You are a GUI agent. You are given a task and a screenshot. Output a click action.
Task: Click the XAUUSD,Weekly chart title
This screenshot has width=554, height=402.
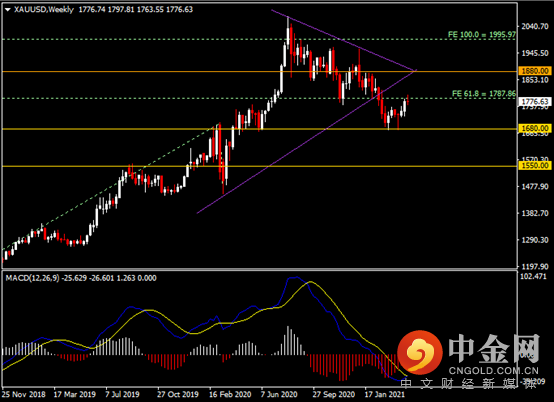coord(44,10)
